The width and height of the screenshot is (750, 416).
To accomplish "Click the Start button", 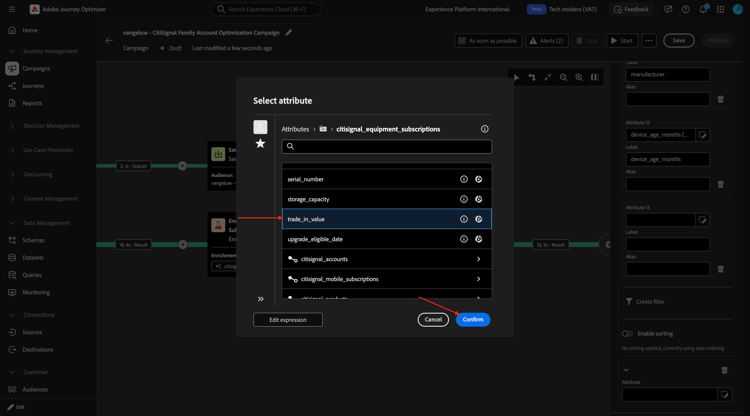I will click(x=622, y=41).
